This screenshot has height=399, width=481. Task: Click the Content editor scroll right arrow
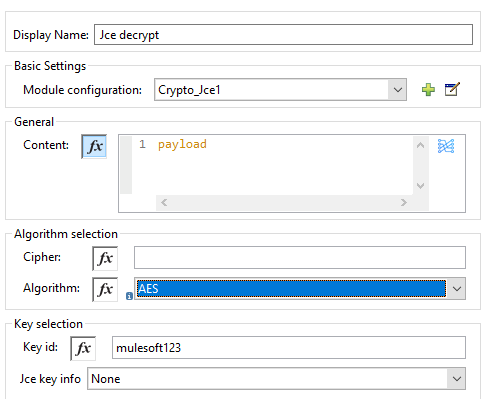[404, 203]
